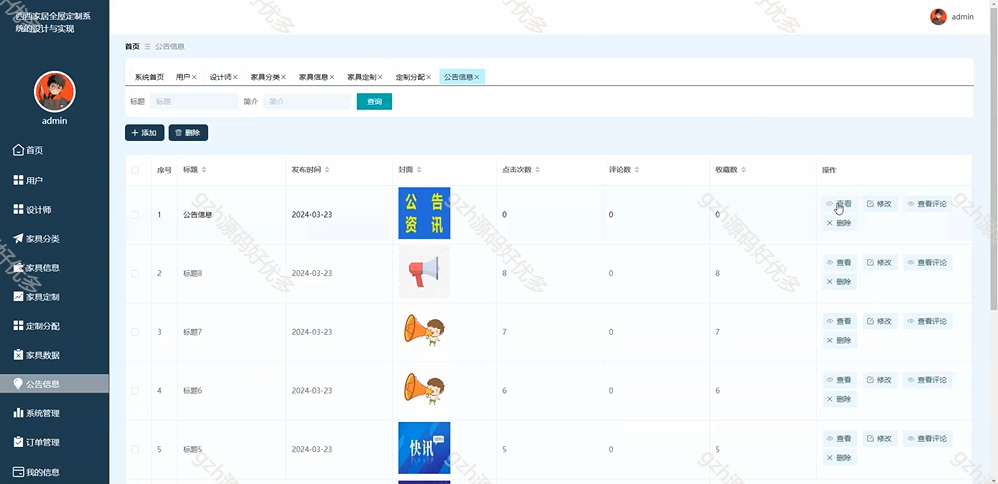Select the 标题7 row checkbox
The width and height of the screenshot is (998, 484).
point(135,332)
